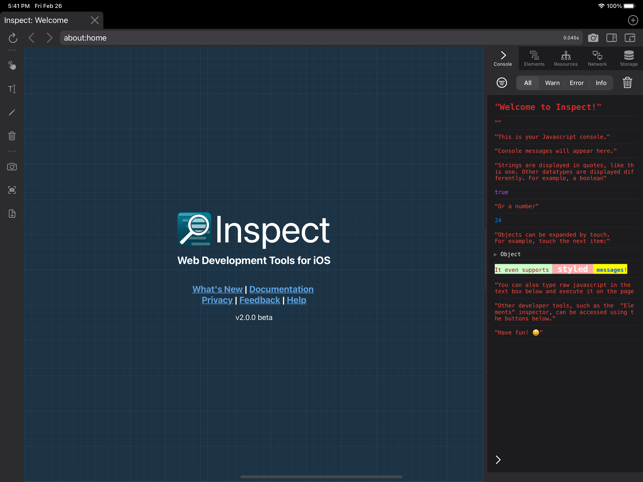643x482 pixels.
Task: Click the Inspect magnifier logo
Action: tap(194, 229)
